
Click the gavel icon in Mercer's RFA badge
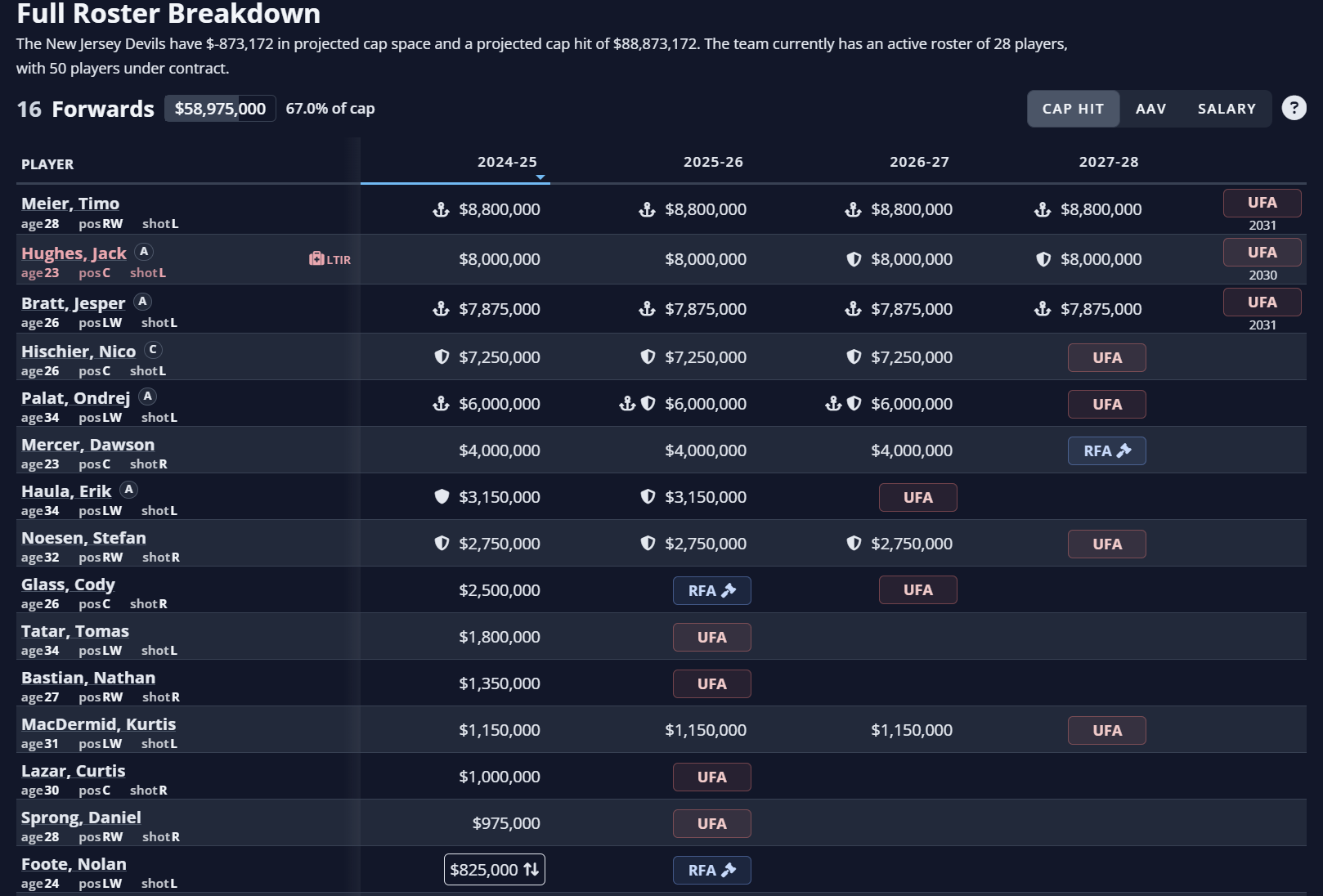[1124, 450]
